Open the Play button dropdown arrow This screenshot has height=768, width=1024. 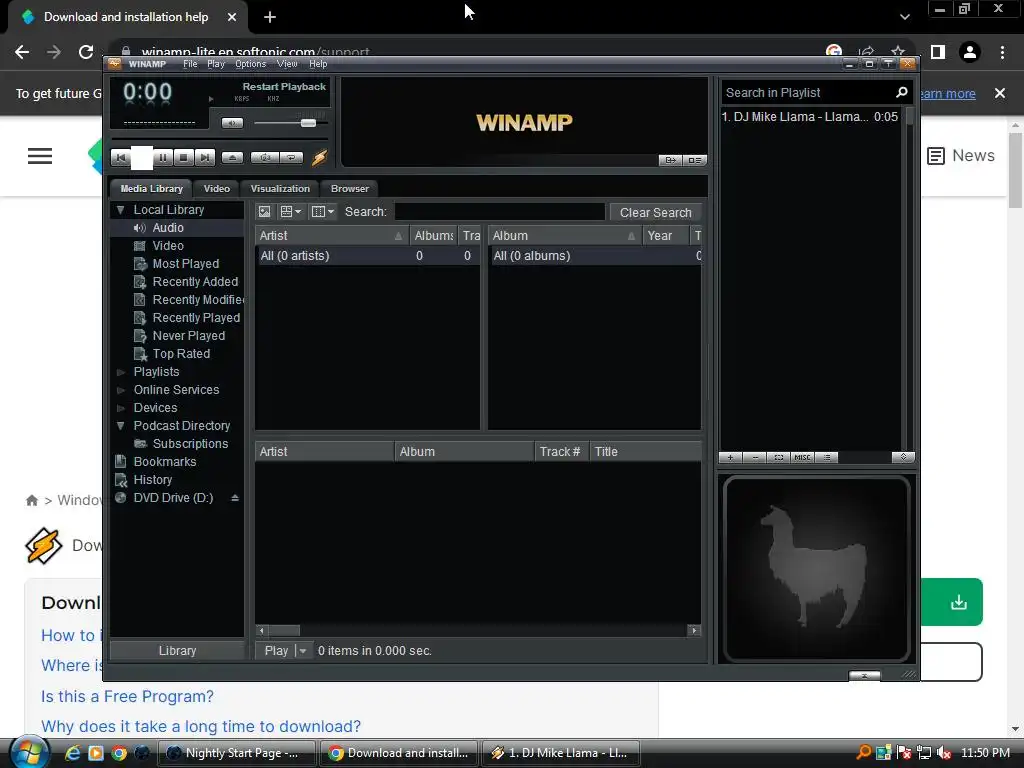point(302,650)
